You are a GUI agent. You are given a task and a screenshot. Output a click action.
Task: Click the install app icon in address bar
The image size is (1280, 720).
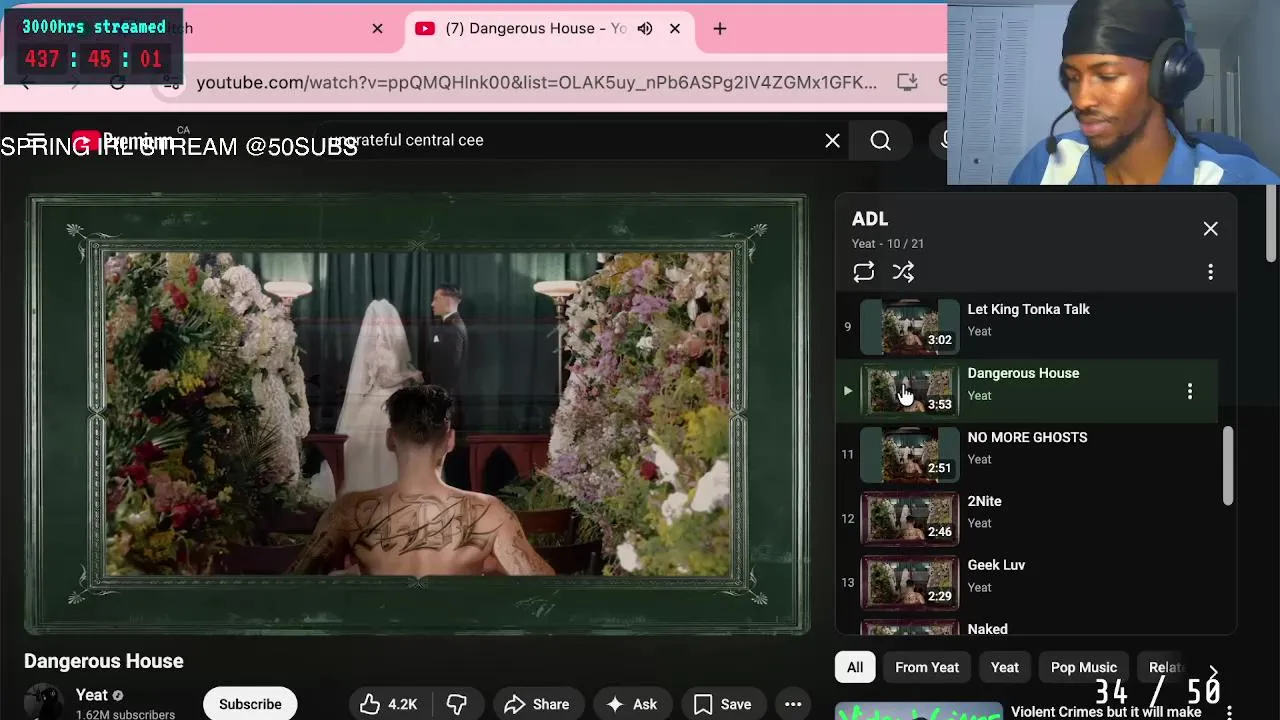pyautogui.click(x=907, y=82)
